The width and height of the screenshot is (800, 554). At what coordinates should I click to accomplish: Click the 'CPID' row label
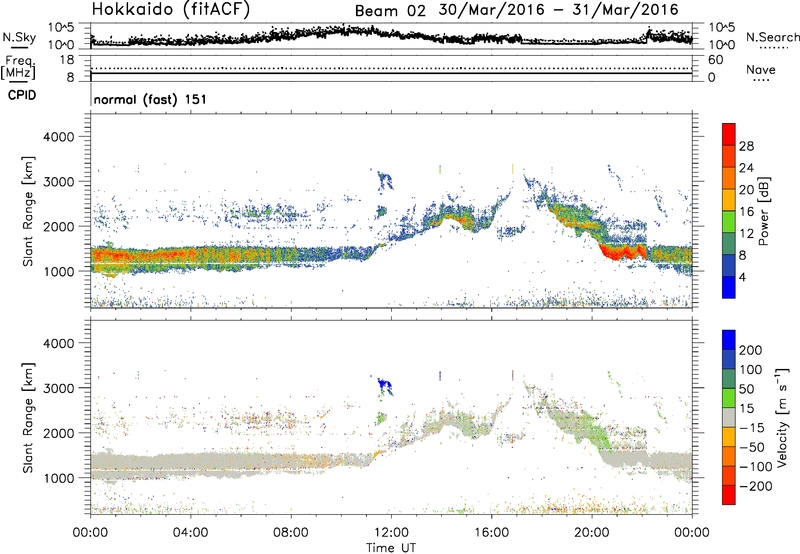[22, 95]
